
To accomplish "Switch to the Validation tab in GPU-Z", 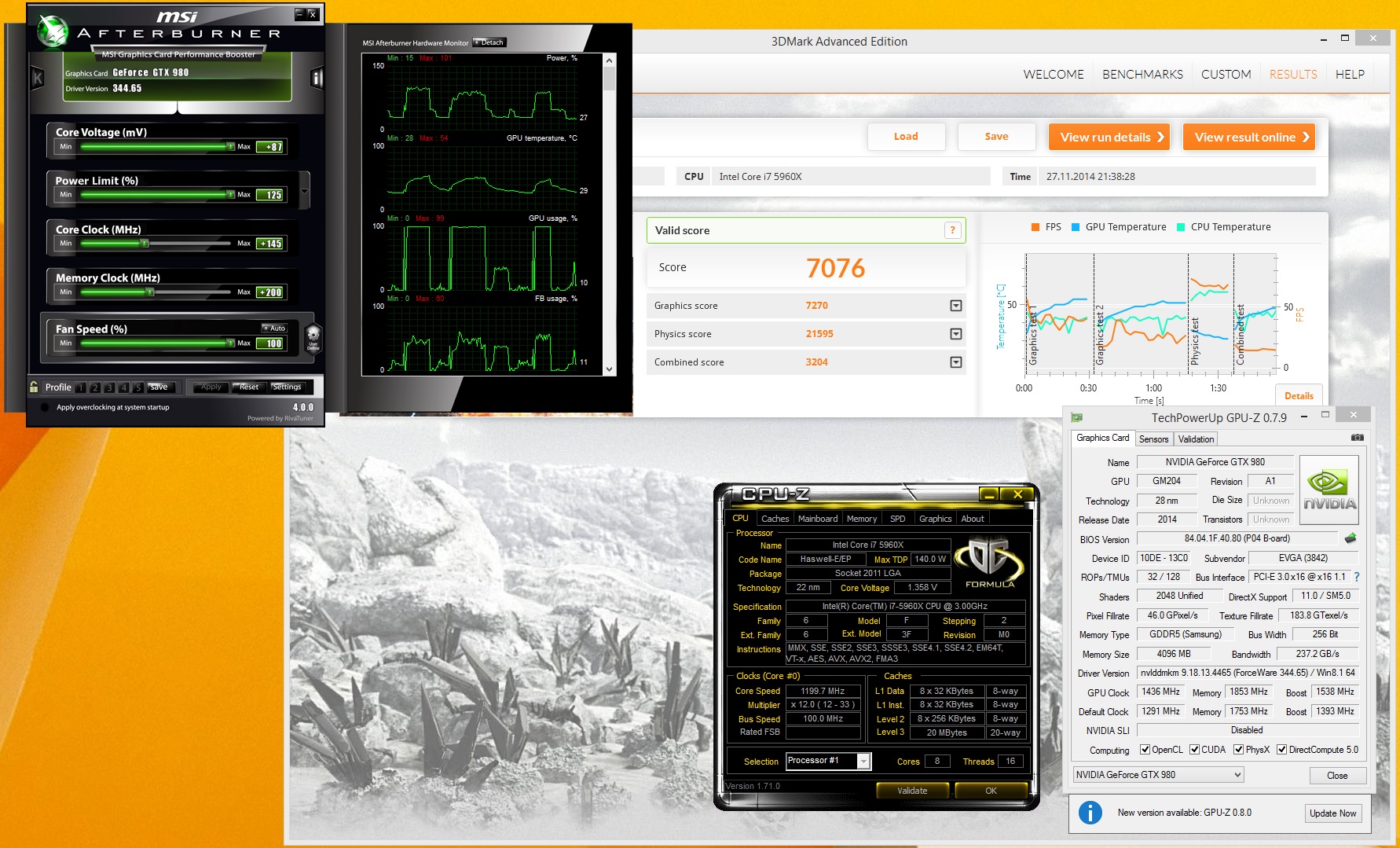I will (1196, 439).
